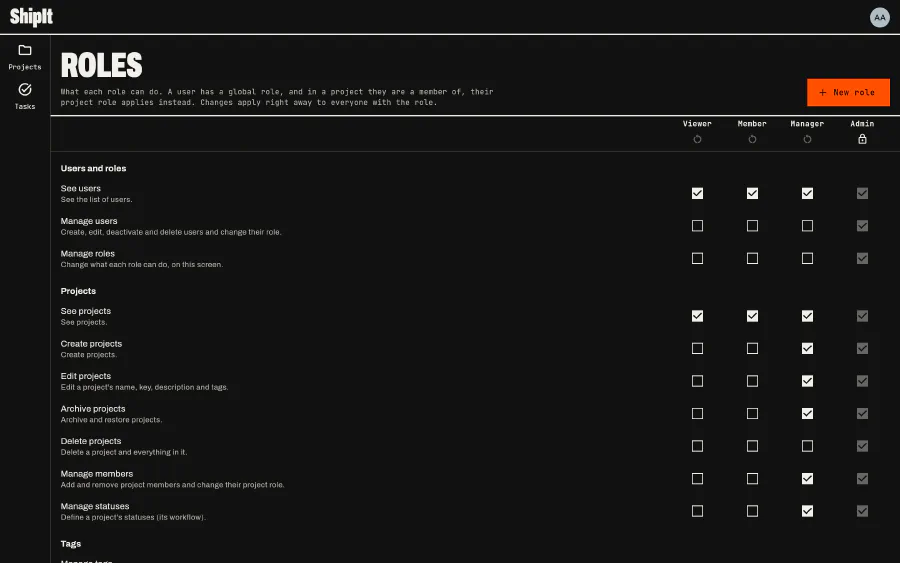Click the AA user avatar
The image size is (900, 563).
click(879, 17)
